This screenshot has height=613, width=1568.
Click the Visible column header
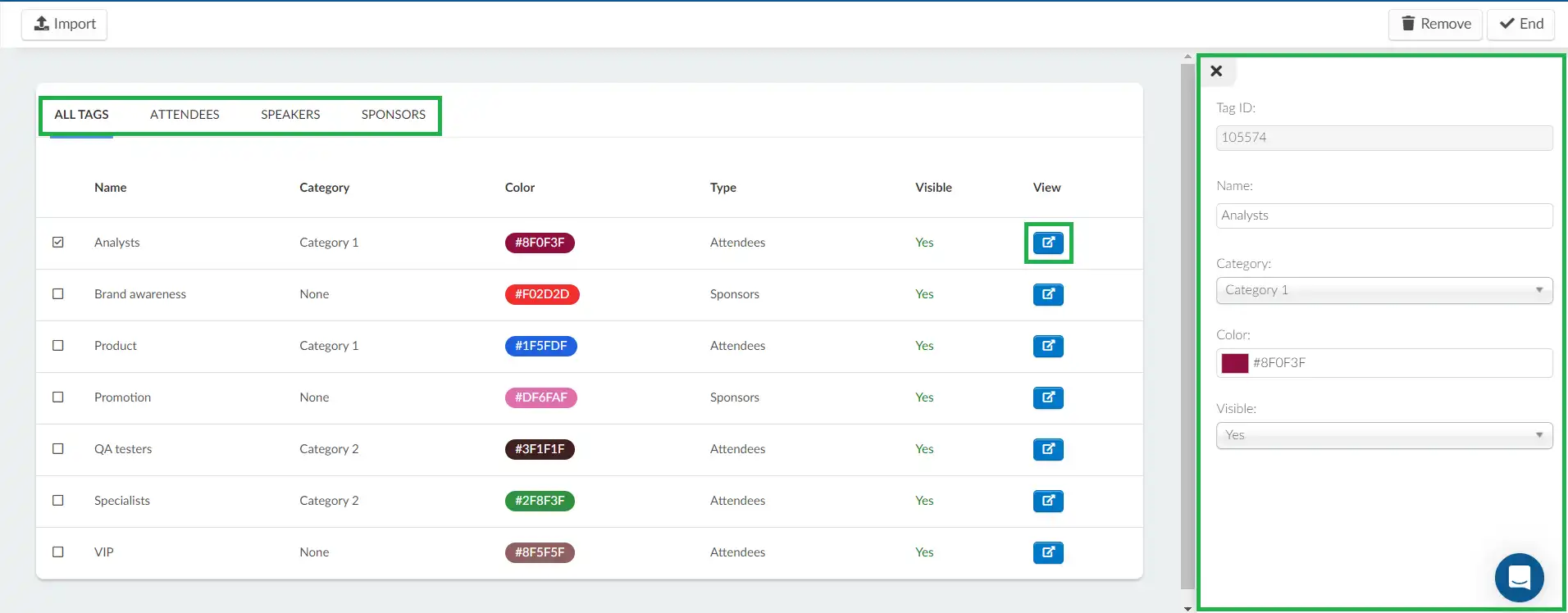coord(933,188)
